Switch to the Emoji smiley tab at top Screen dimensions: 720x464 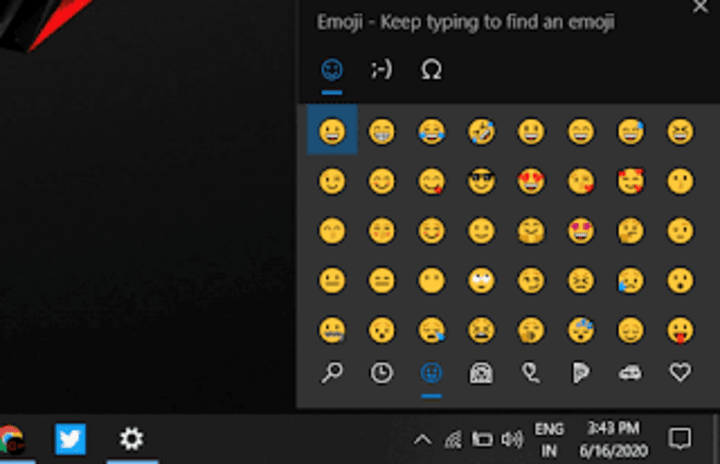coord(332,70)
